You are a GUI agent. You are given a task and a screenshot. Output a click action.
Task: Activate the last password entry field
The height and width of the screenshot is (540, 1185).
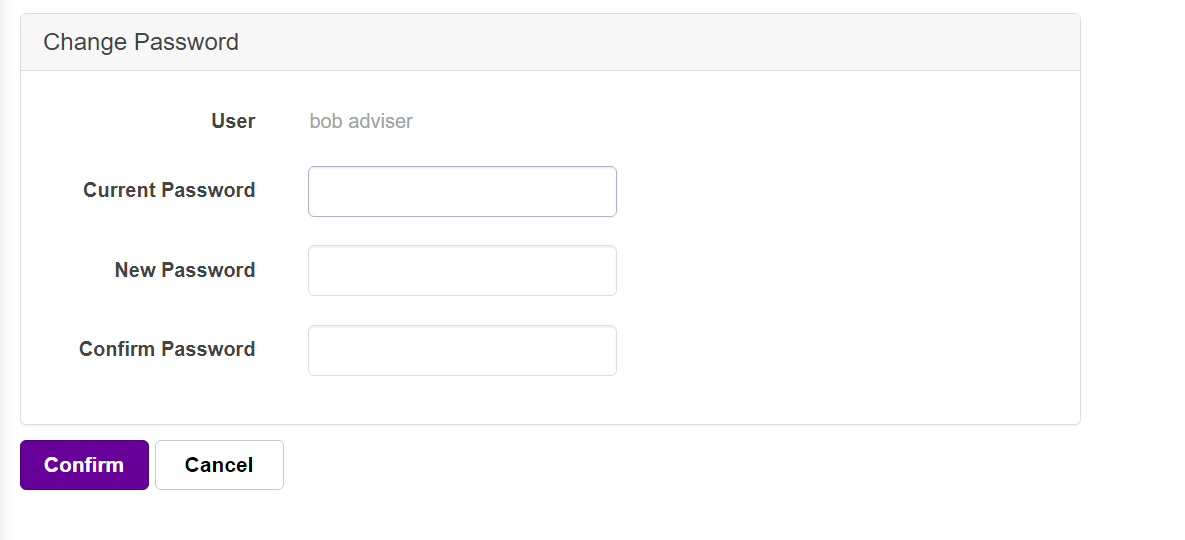[463, 350]
